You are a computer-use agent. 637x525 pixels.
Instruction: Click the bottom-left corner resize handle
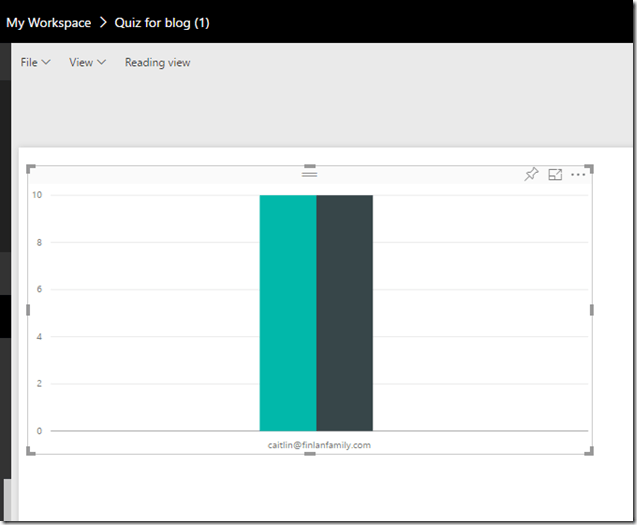(x=29, y=452)
